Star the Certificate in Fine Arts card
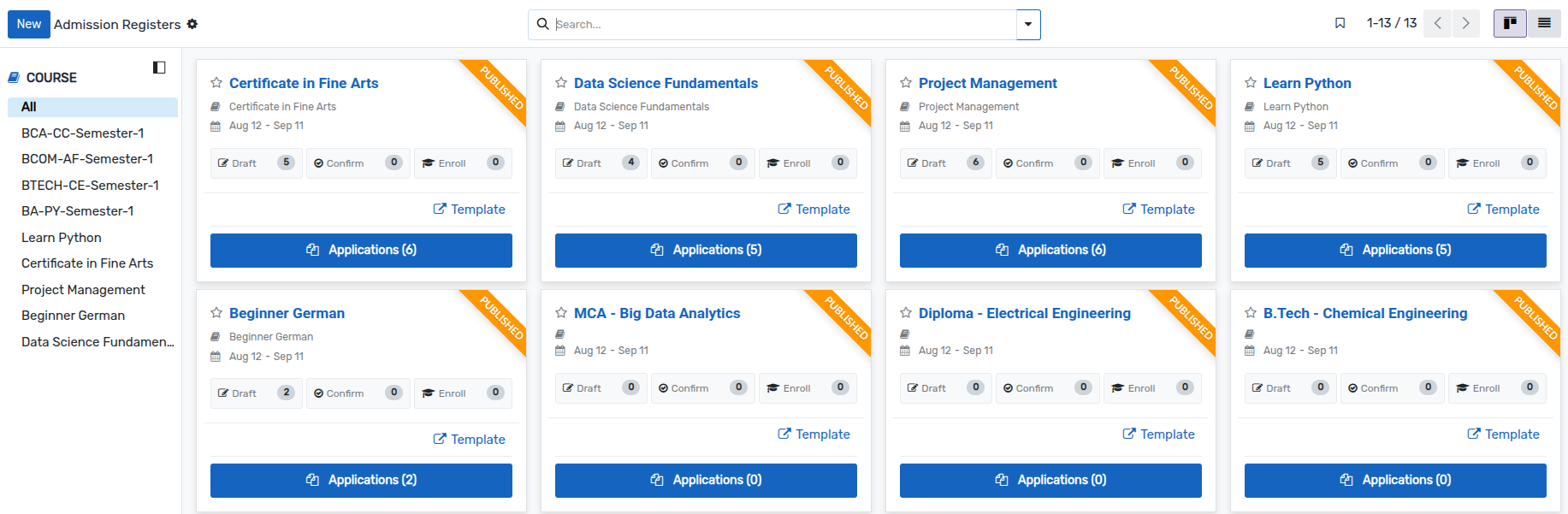1568x514 pixels. (216, 83)
